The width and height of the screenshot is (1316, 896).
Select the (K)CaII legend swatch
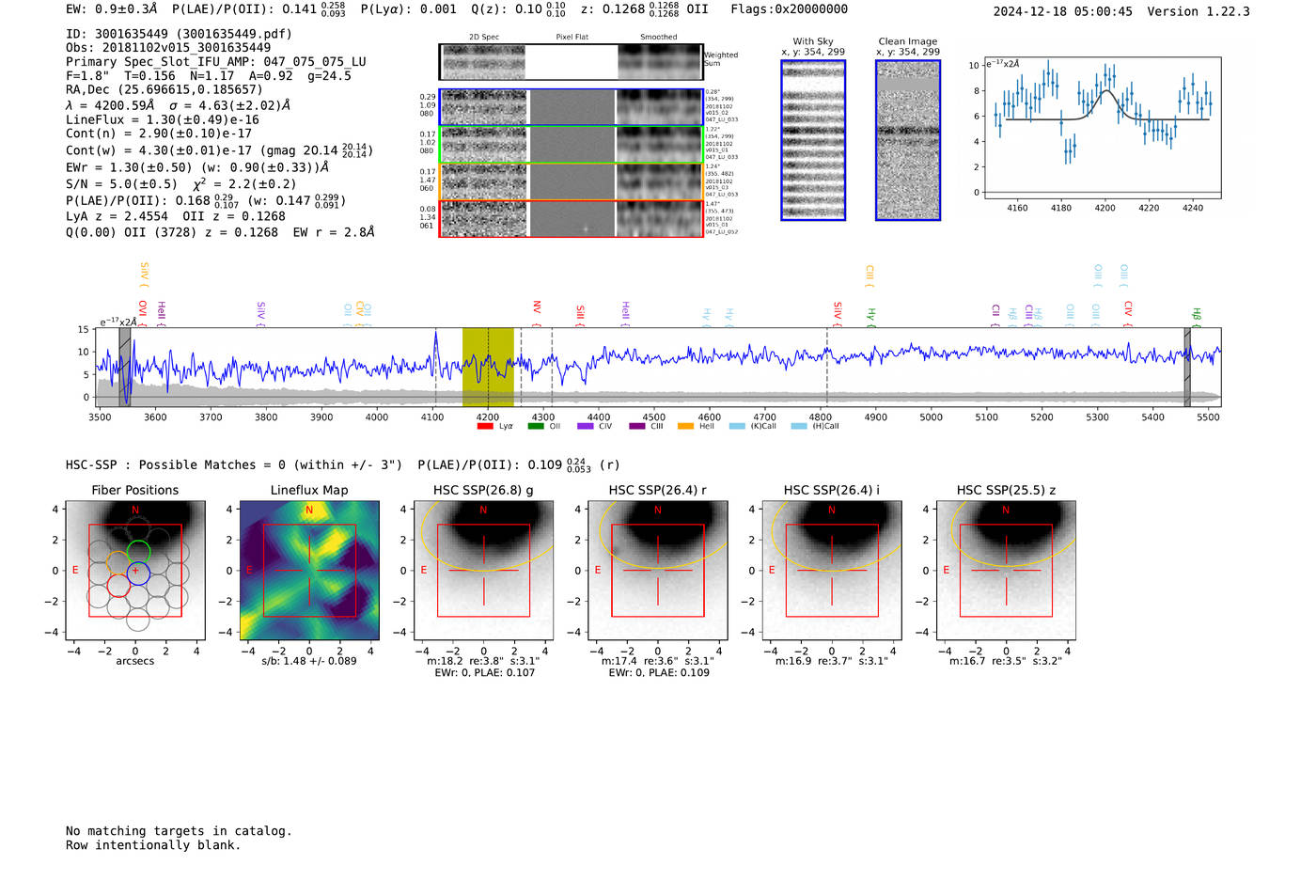(x=737, y=426)
